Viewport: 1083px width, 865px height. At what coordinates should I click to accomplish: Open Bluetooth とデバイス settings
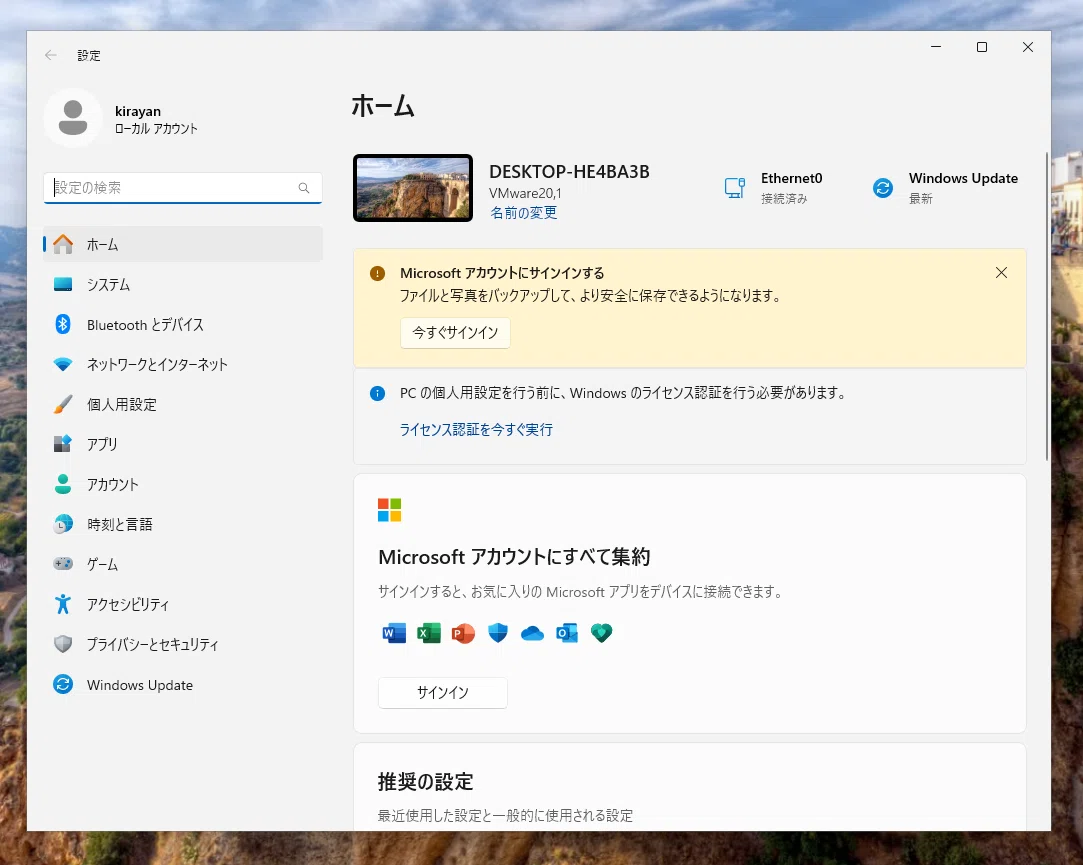pos(183,324)
